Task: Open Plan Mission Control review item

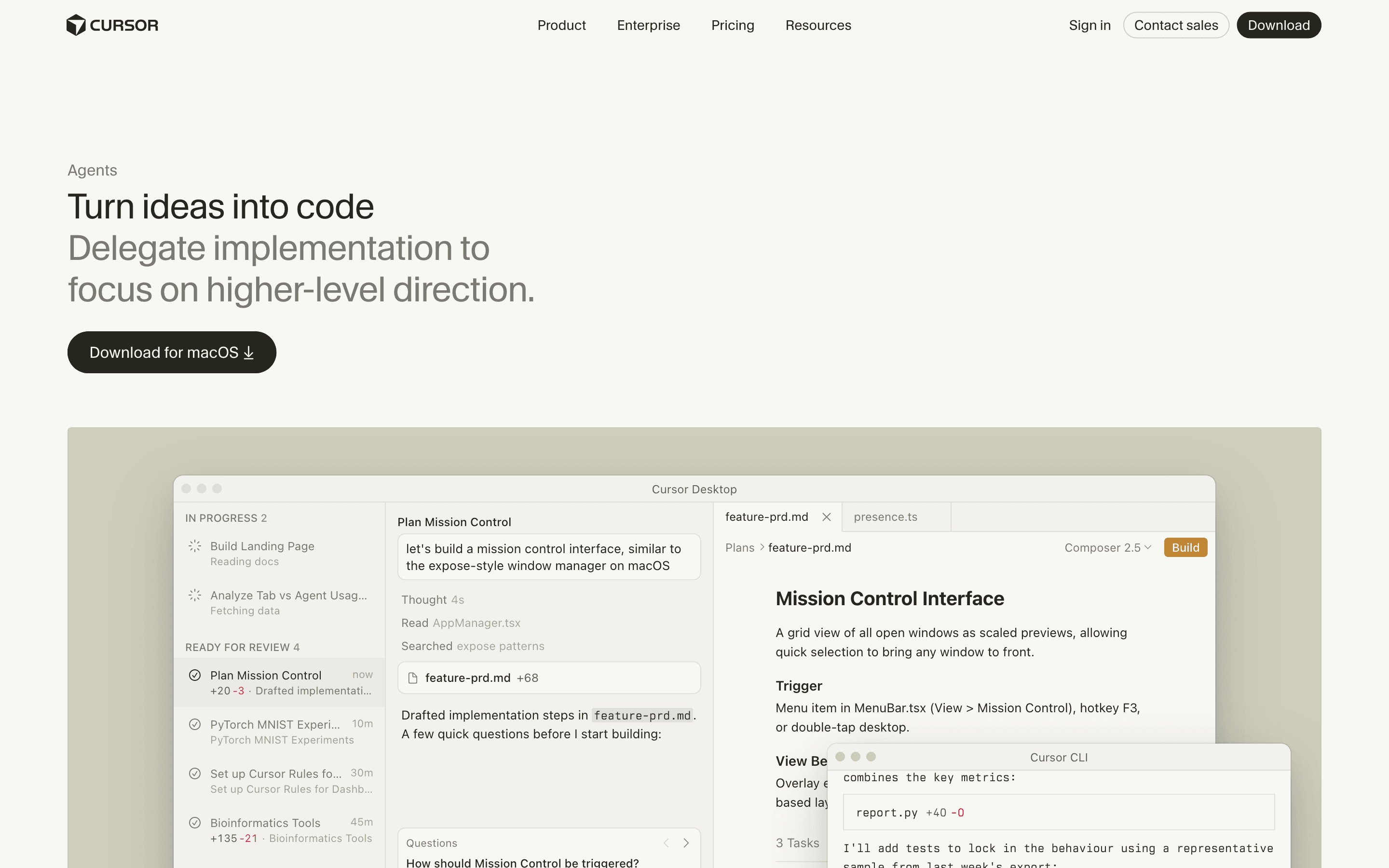Action: tap(279, 682)
